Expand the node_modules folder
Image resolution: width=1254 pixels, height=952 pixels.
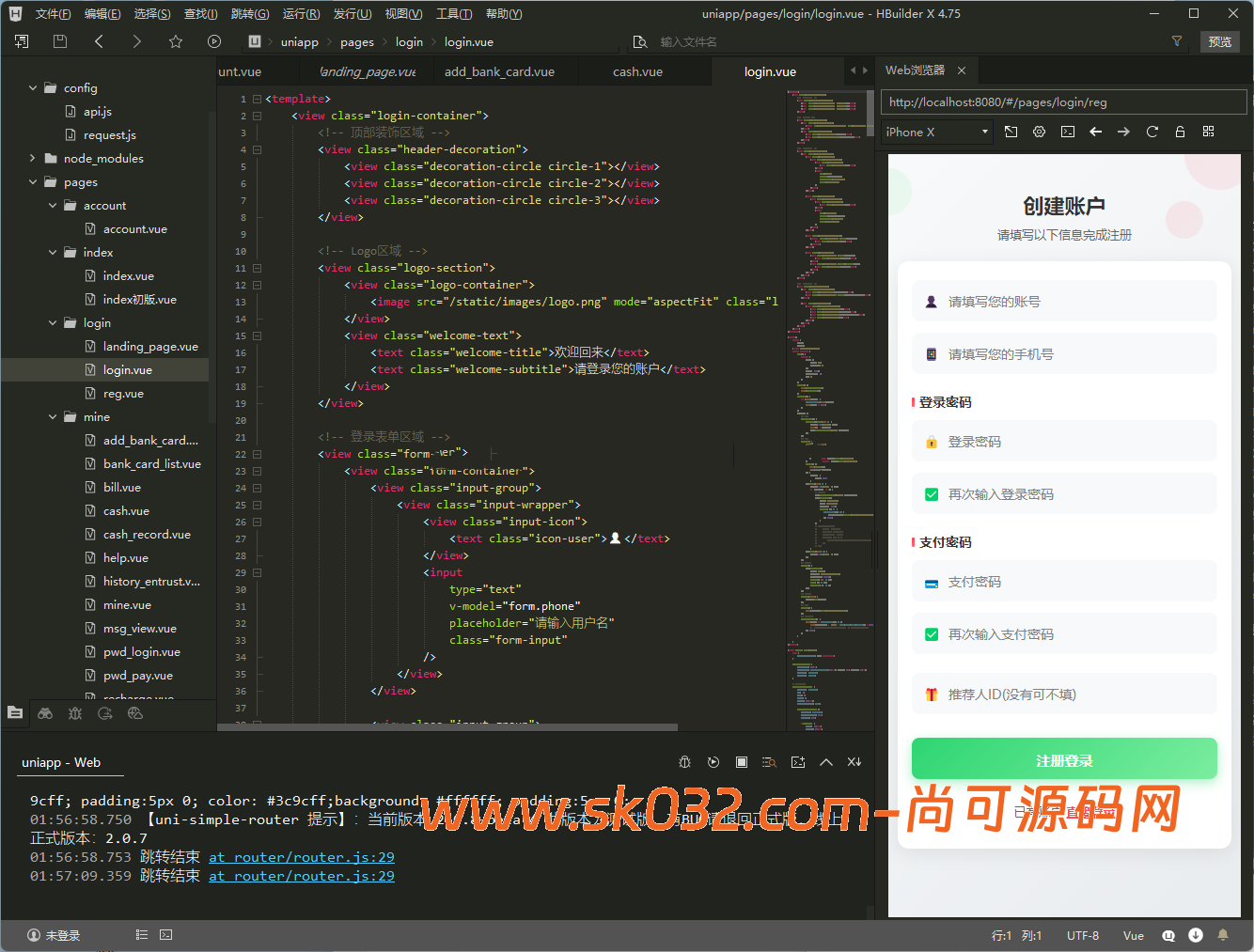coord(33,159)
